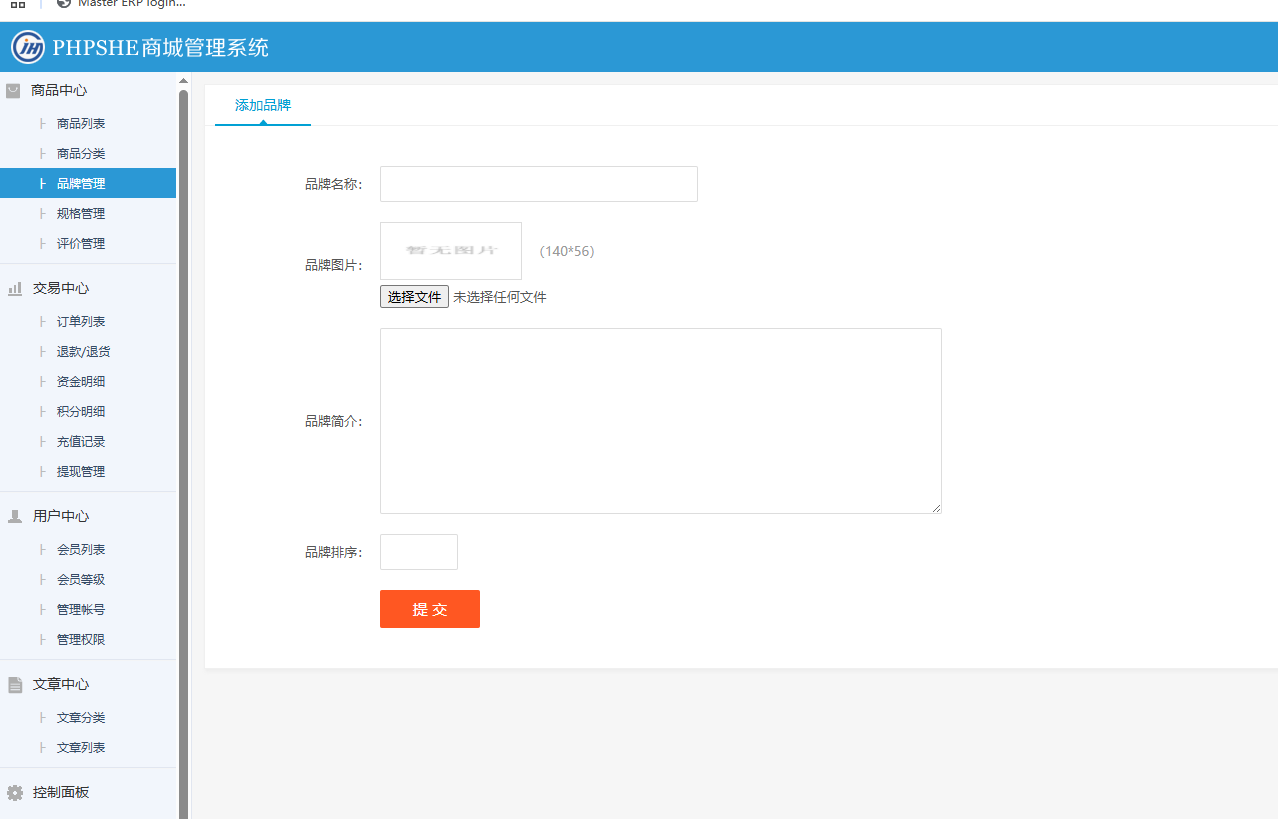The image size is (1278, 819).
Task: Click inside the 品牌简介 textarea
Action: coord(660,421)
